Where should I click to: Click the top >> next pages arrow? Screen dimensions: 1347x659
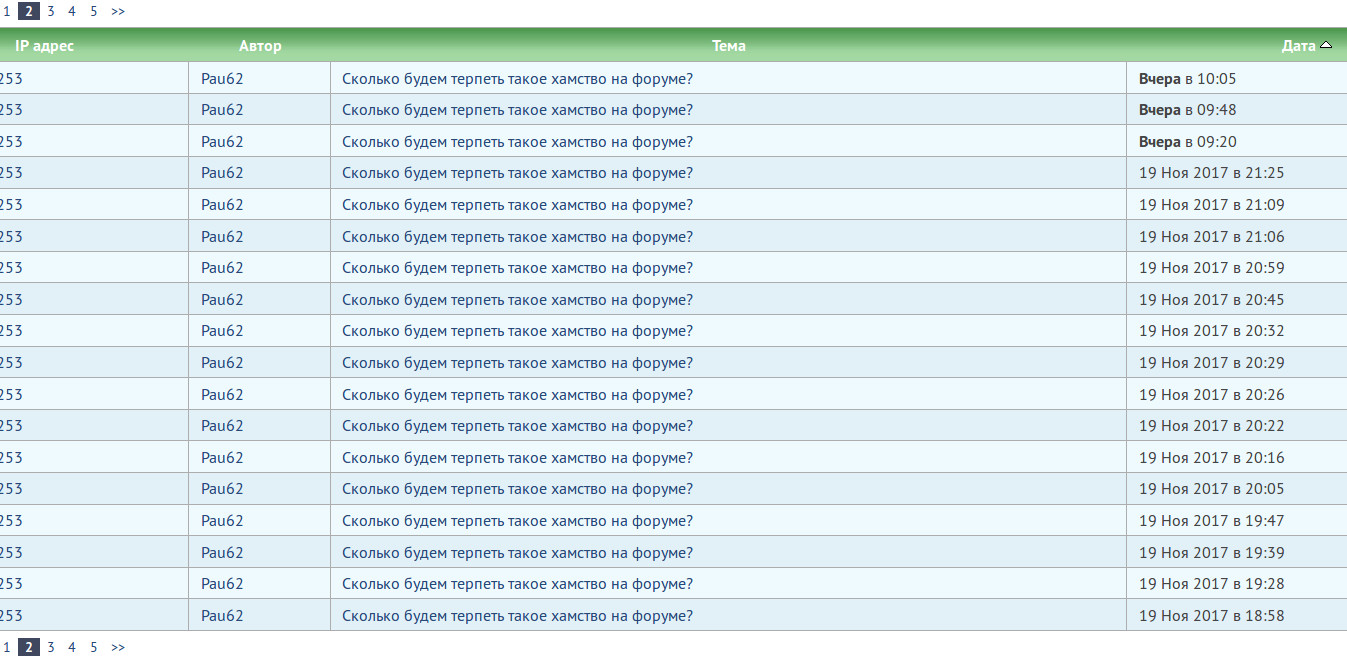pyautogui.click(x=118, y=12)
